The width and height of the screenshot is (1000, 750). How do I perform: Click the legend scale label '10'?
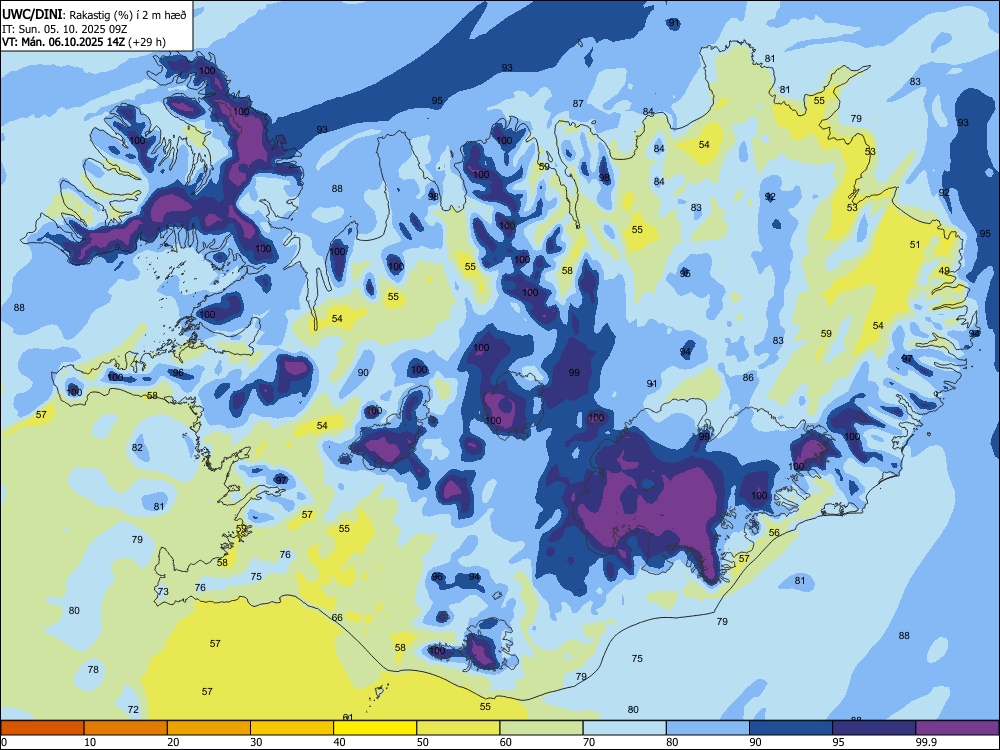point(90,742)
